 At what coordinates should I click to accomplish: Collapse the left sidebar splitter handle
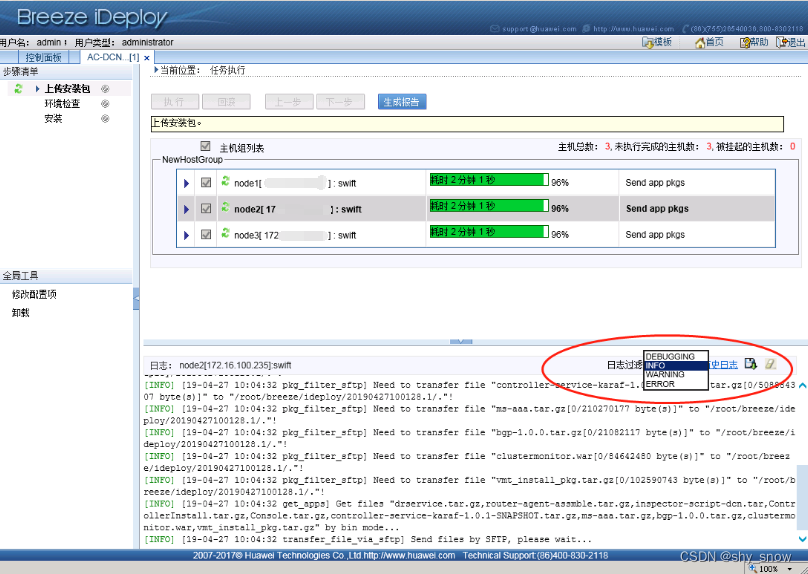point(136,298)
